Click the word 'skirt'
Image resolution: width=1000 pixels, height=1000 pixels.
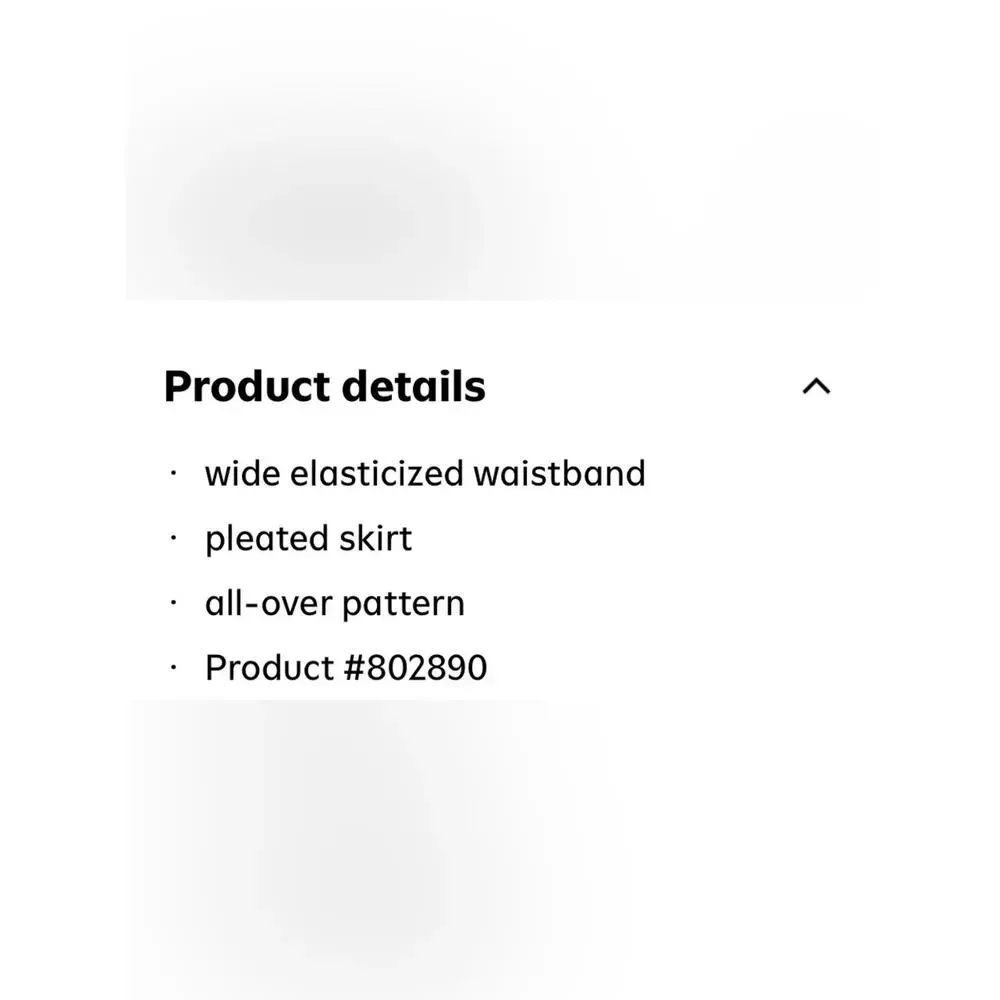click(376, 538)
